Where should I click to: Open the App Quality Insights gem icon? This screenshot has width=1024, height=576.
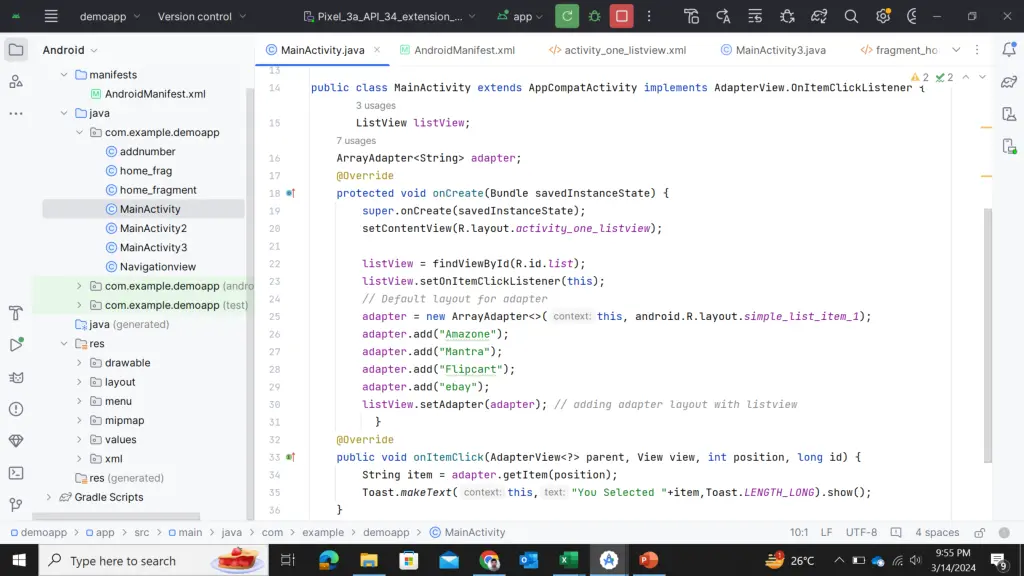point(16,441)
